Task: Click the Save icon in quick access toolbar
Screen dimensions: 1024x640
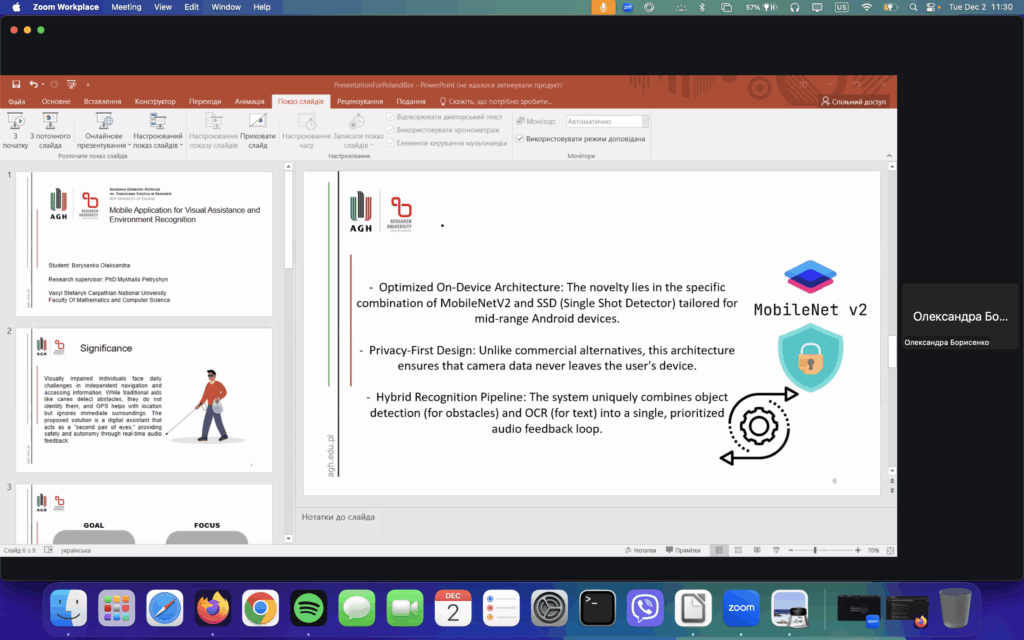Action: click(x=16, y=84)
